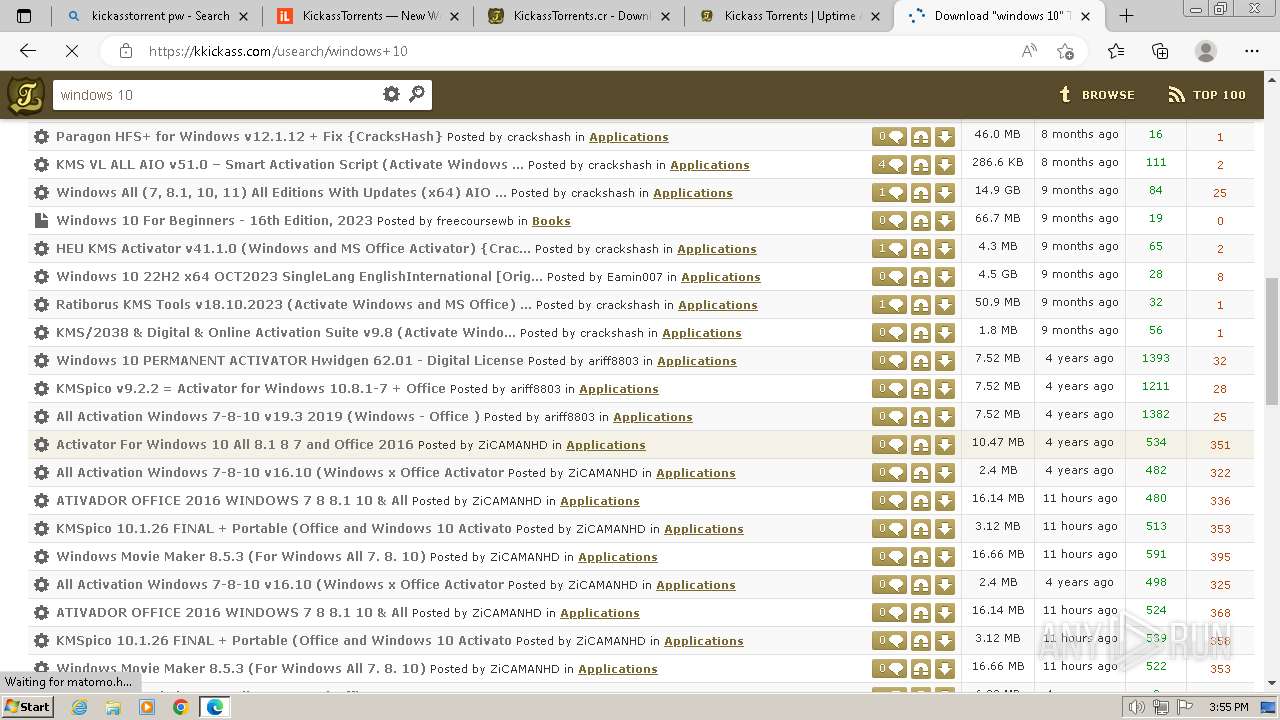Screen dimensions: 1280x720
Task: Click the BROWSE link in site header
Action: (x=1097, y=95)
